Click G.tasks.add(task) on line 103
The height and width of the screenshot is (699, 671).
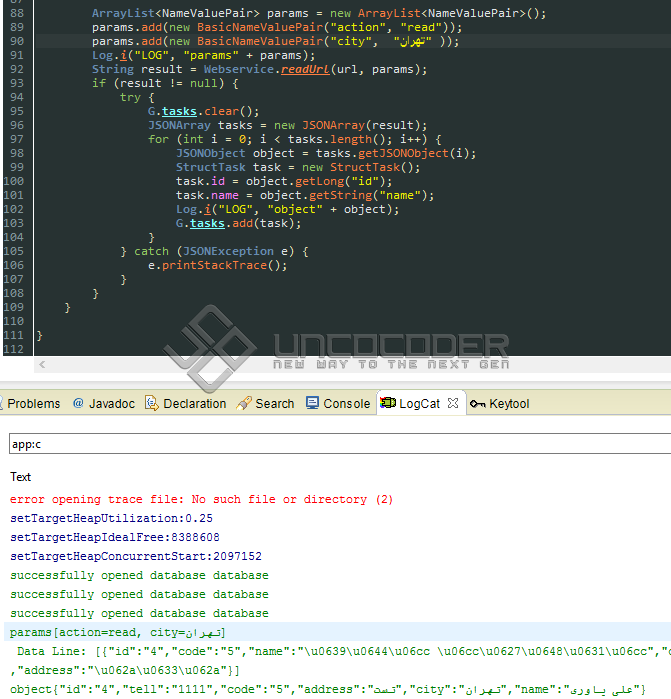click(x=239, y=223)
